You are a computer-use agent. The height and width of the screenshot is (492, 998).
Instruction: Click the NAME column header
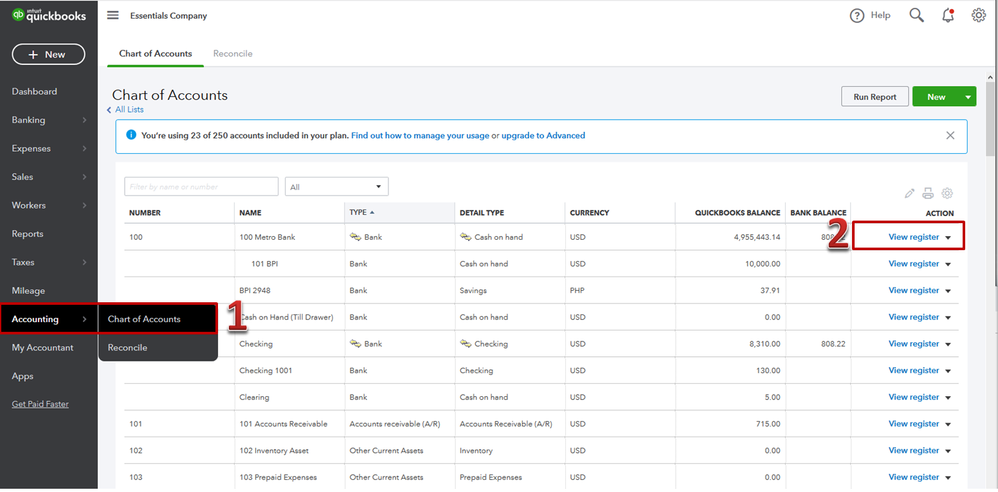click(250, 213)
